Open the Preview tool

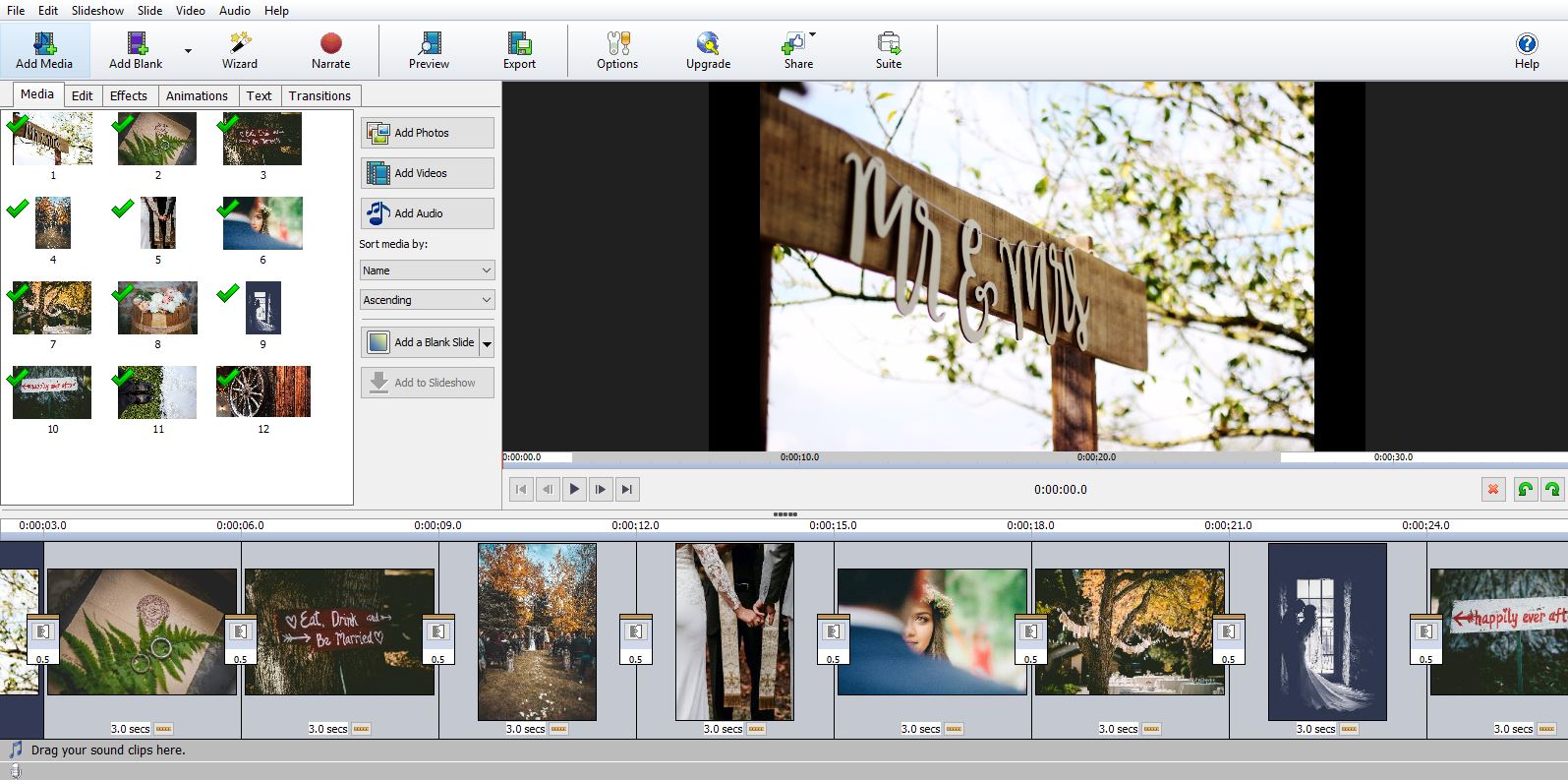(x=429, y=50)
